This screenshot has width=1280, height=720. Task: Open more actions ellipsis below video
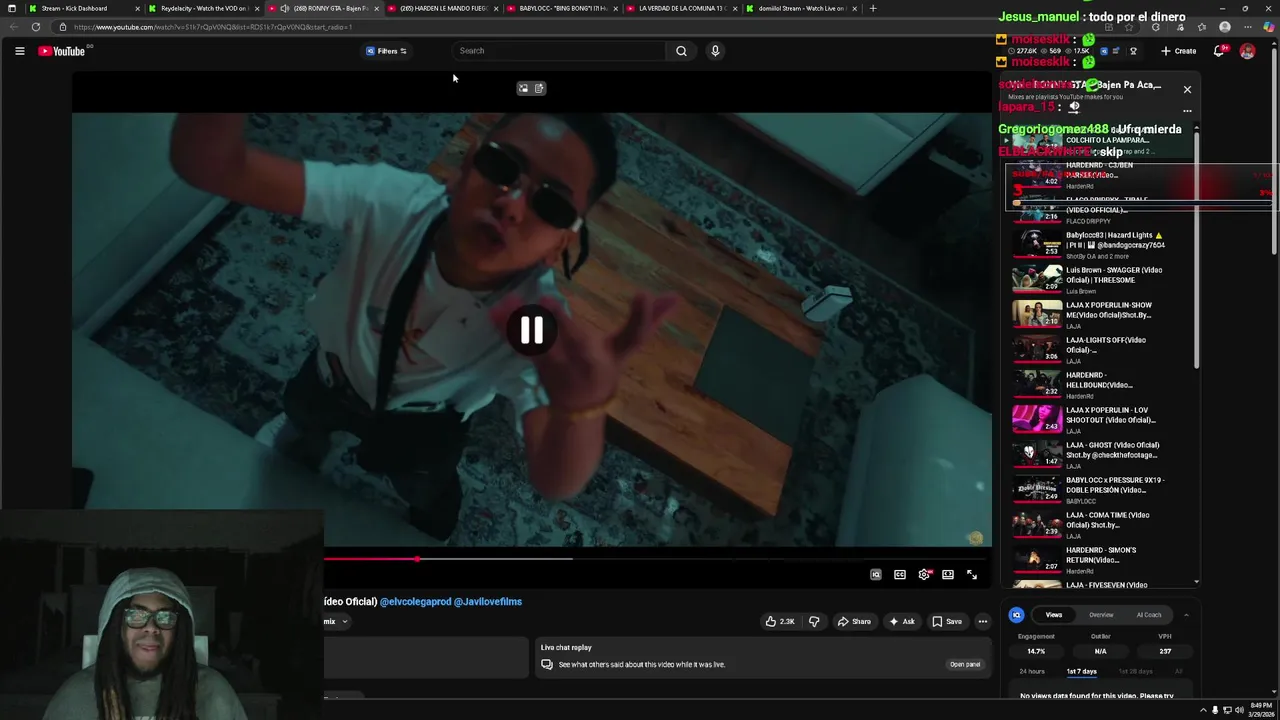click(982, 621)
